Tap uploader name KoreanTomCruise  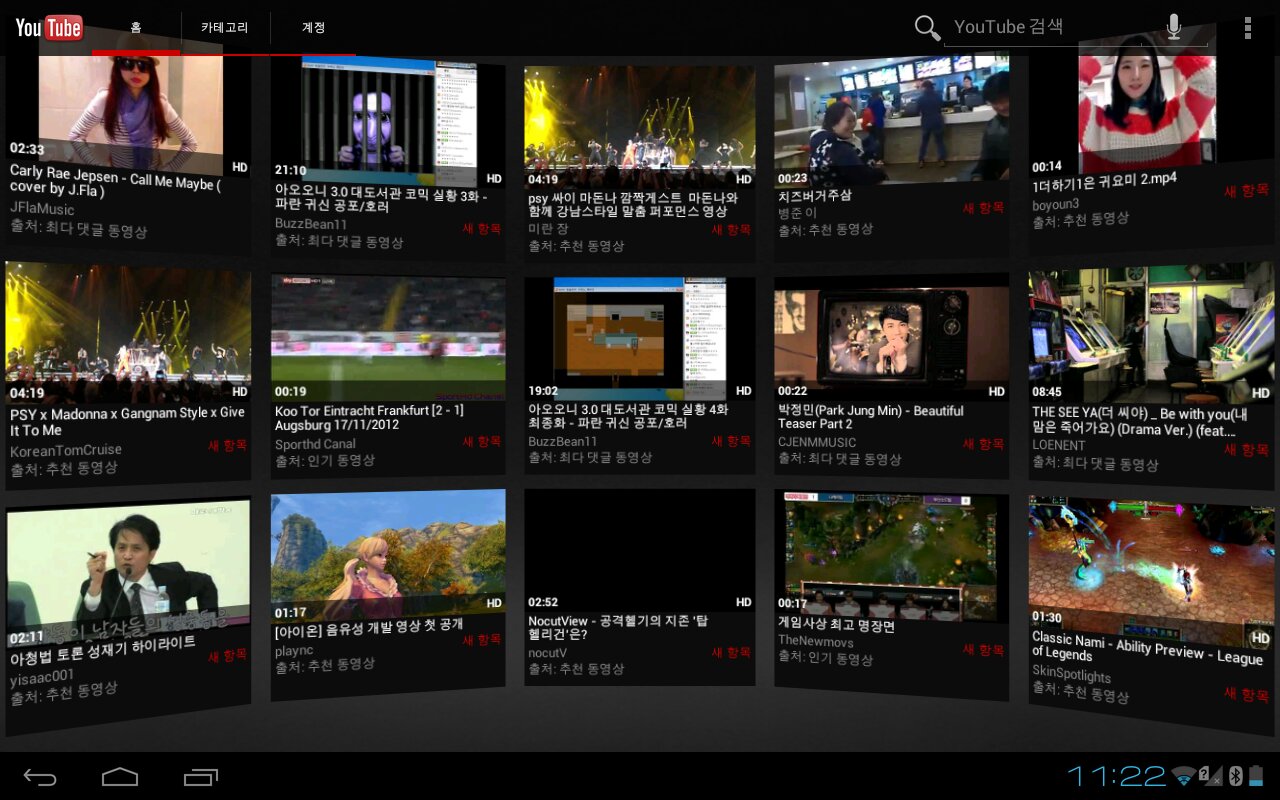[x=65, y=450]
